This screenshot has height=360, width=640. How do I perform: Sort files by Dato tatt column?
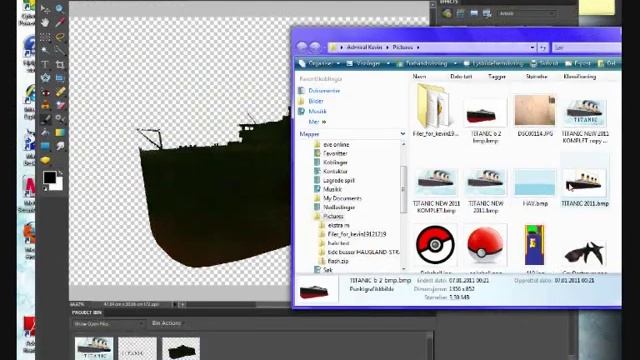461,76
